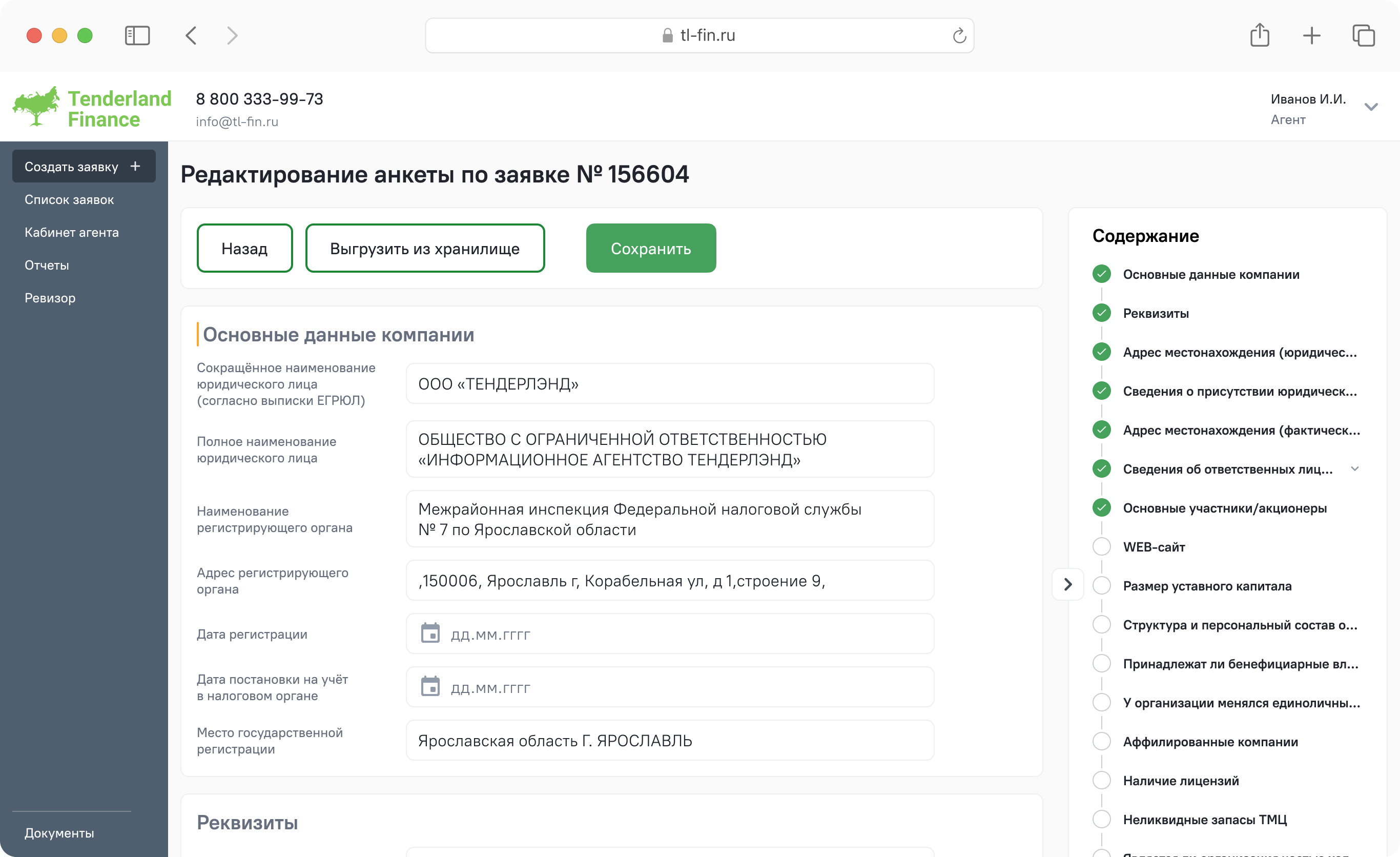Image resolution: width=1400 pixels, height=857 pixels.
Task: Go to Кабинет агента menu item
Action: coord(72,232)
